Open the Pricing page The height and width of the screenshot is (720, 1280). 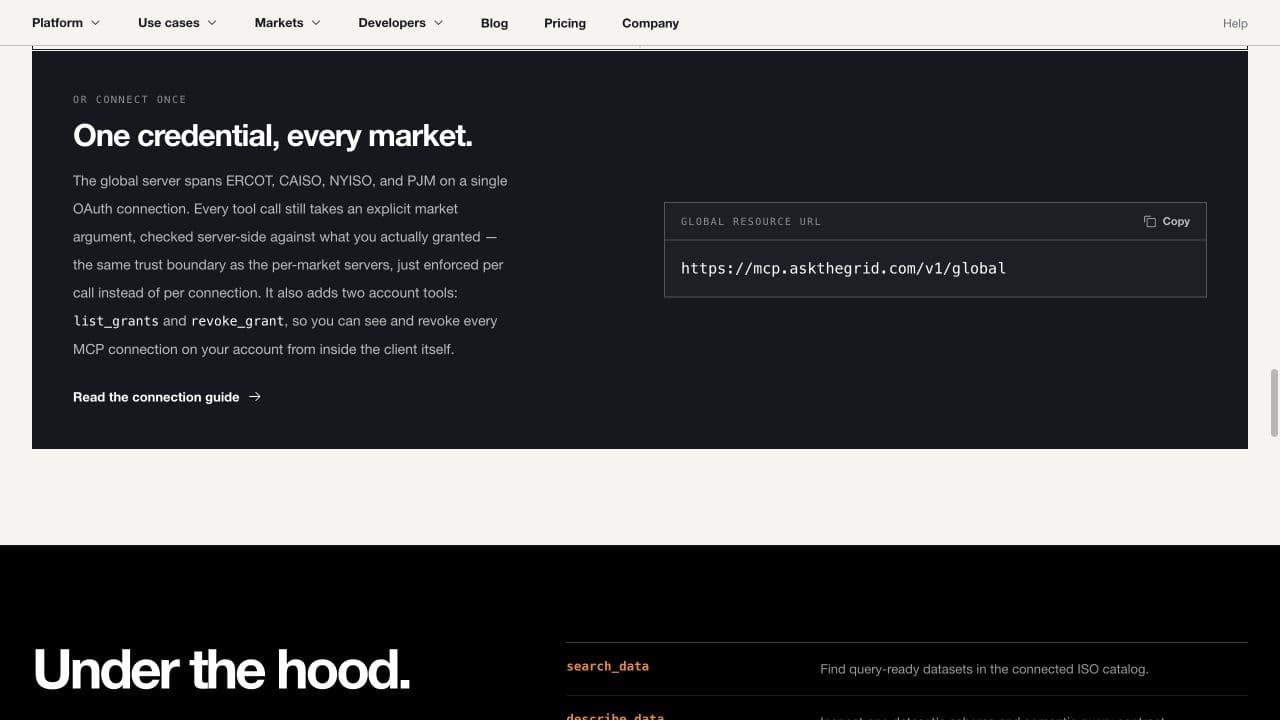pos(565,23)
